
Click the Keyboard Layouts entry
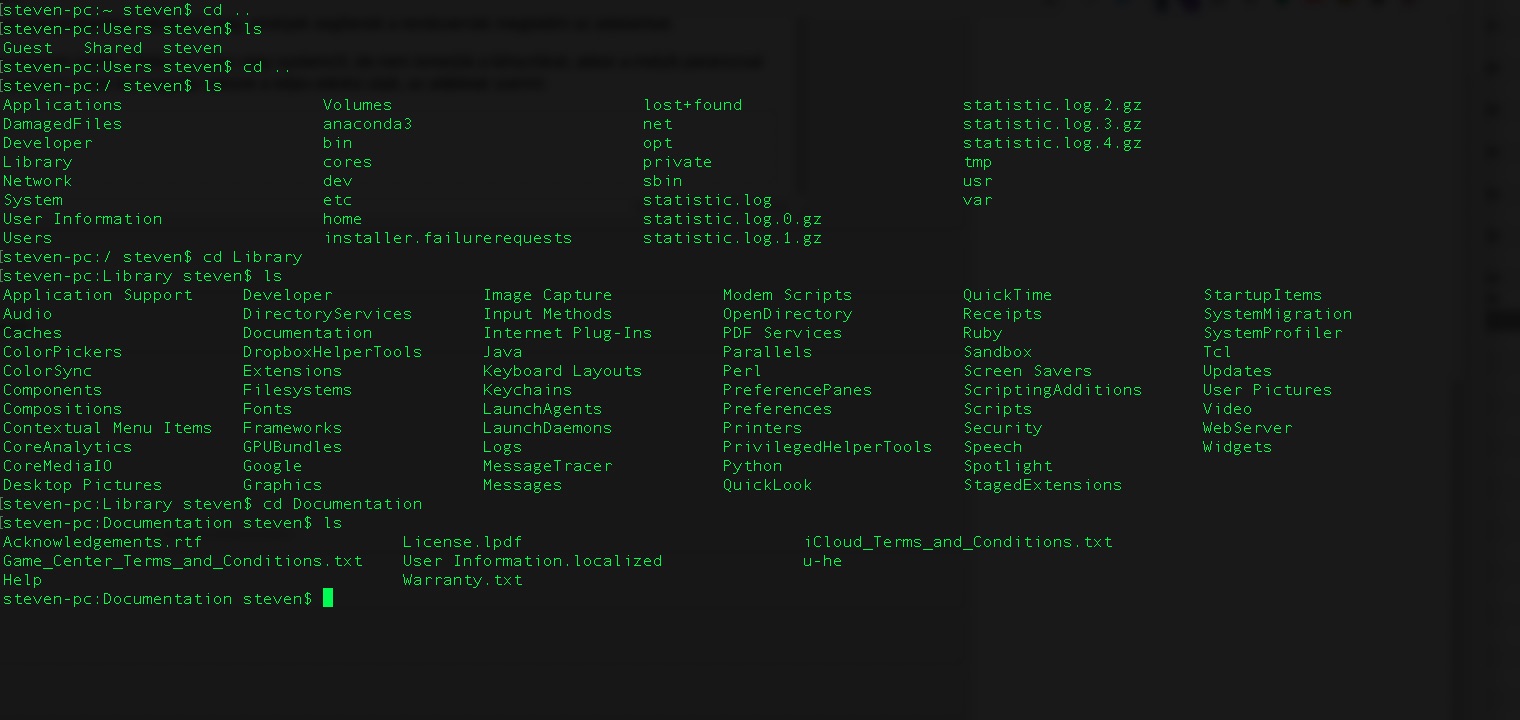click(562, 371)
